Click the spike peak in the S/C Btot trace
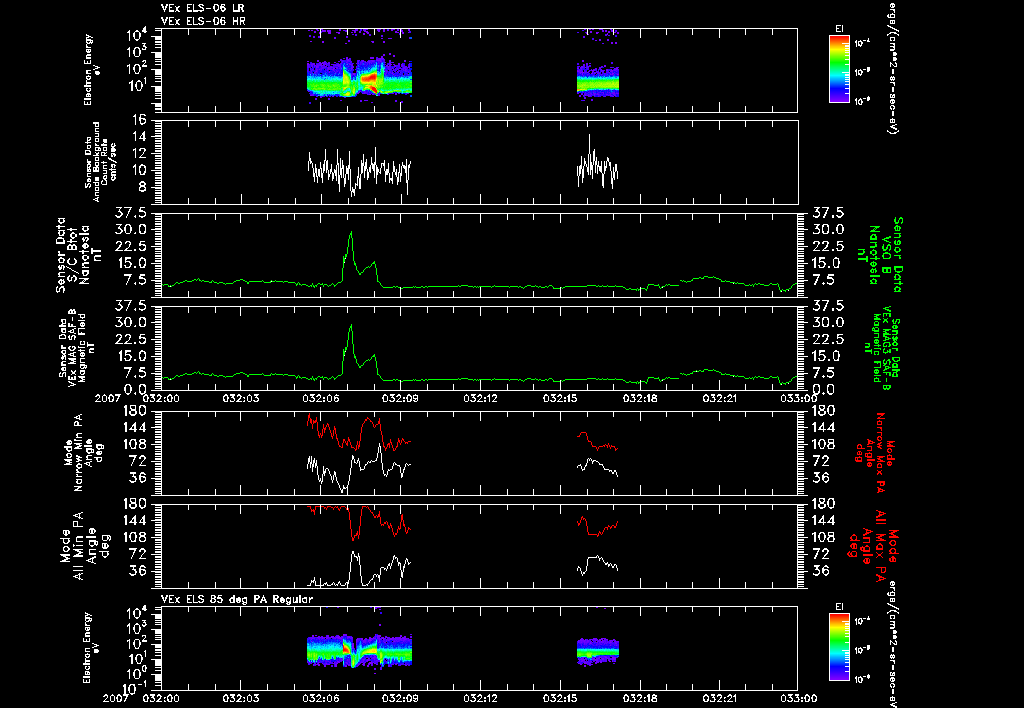Screen dimensions: 1024x708 click(351, 233)
